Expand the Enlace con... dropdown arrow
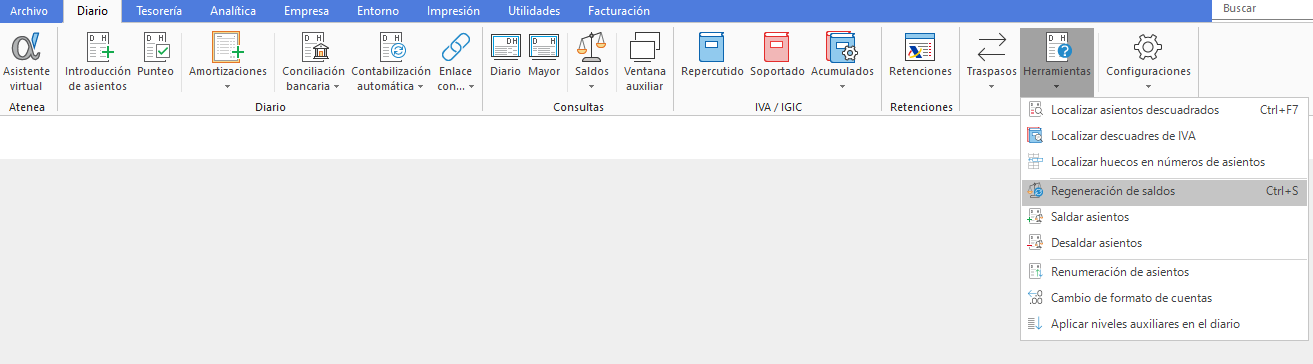 click(471, 87)
